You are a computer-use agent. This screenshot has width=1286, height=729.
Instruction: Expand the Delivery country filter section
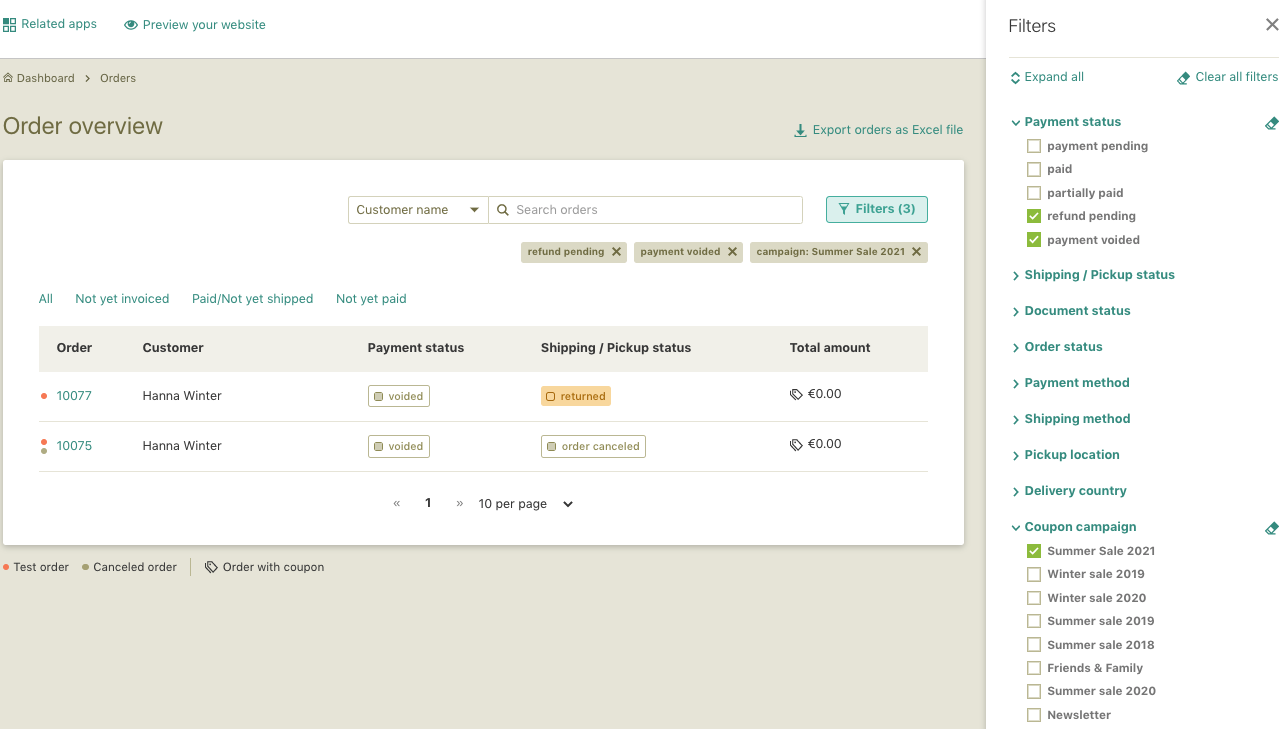coord(1068,491)
